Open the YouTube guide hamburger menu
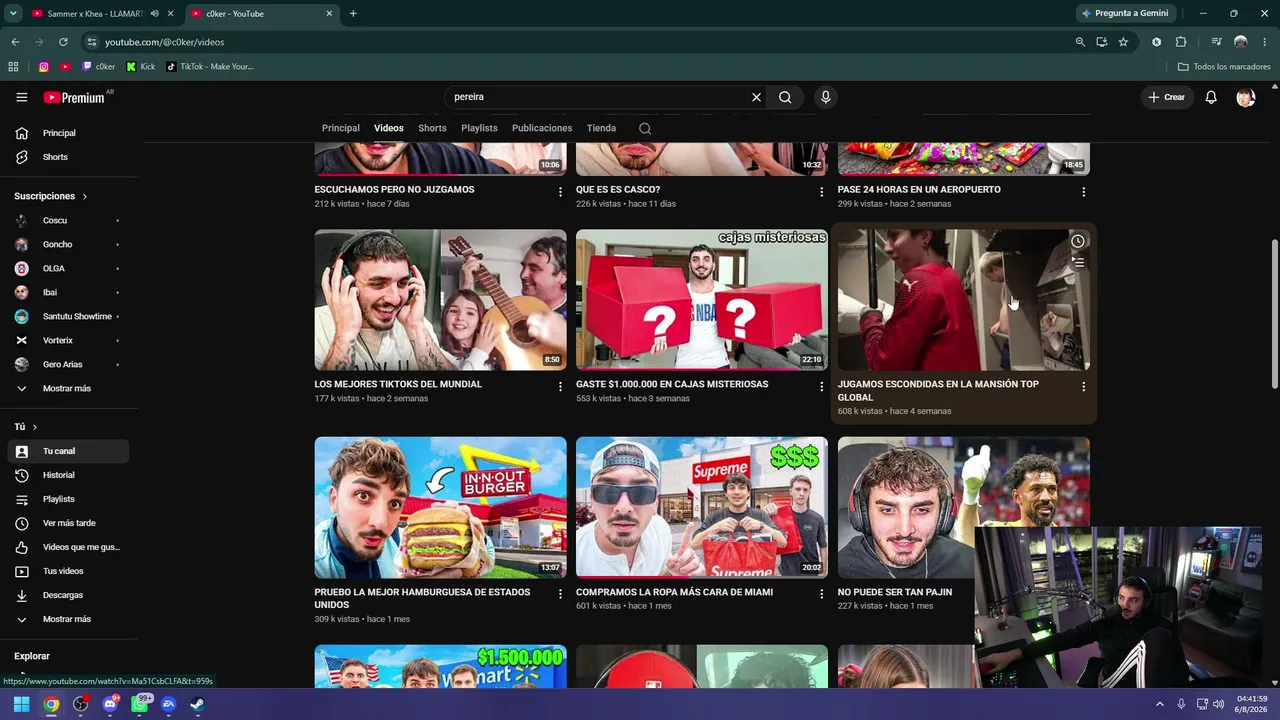 click(21, 97)
